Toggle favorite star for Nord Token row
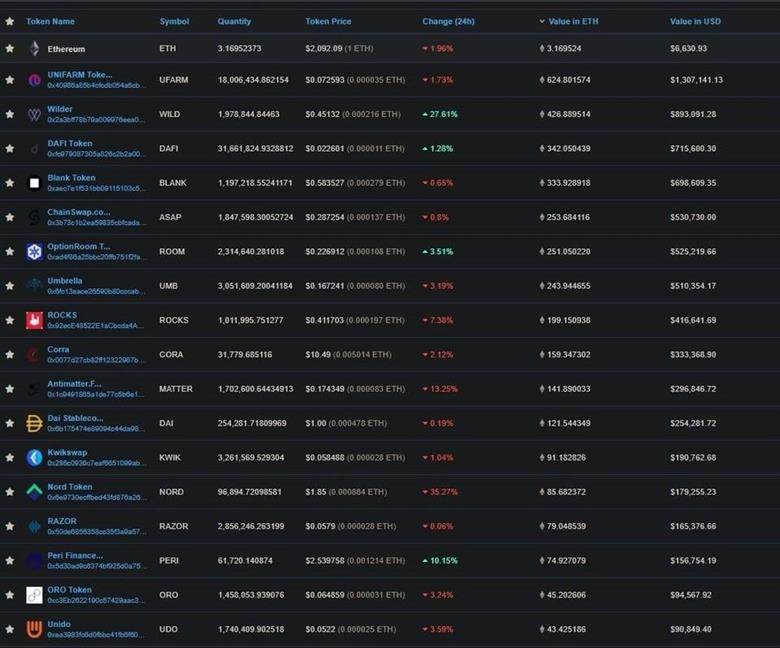780x648 pixels. tap(9, 492)
